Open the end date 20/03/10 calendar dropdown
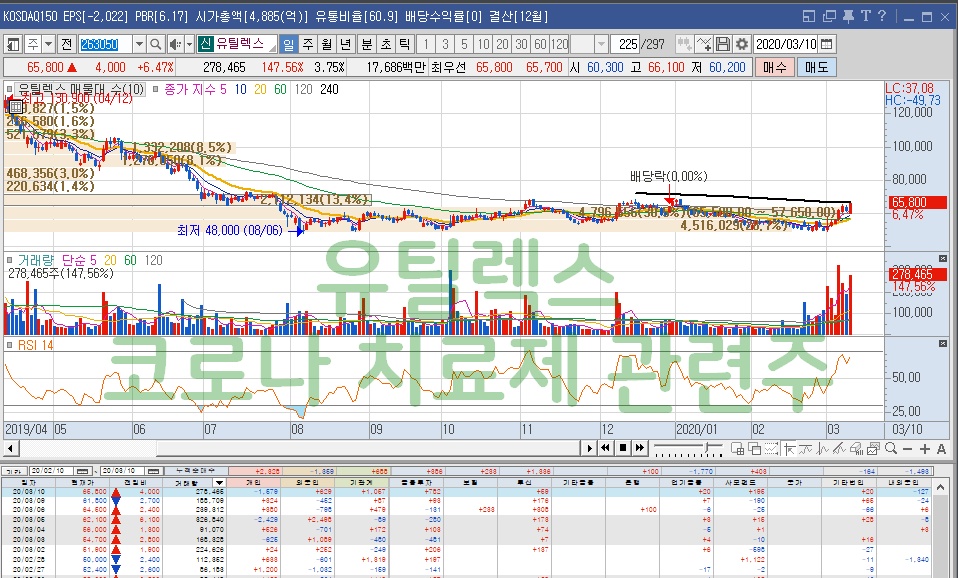The height and width of the screenshot is (578, 958). click(155, 471)
